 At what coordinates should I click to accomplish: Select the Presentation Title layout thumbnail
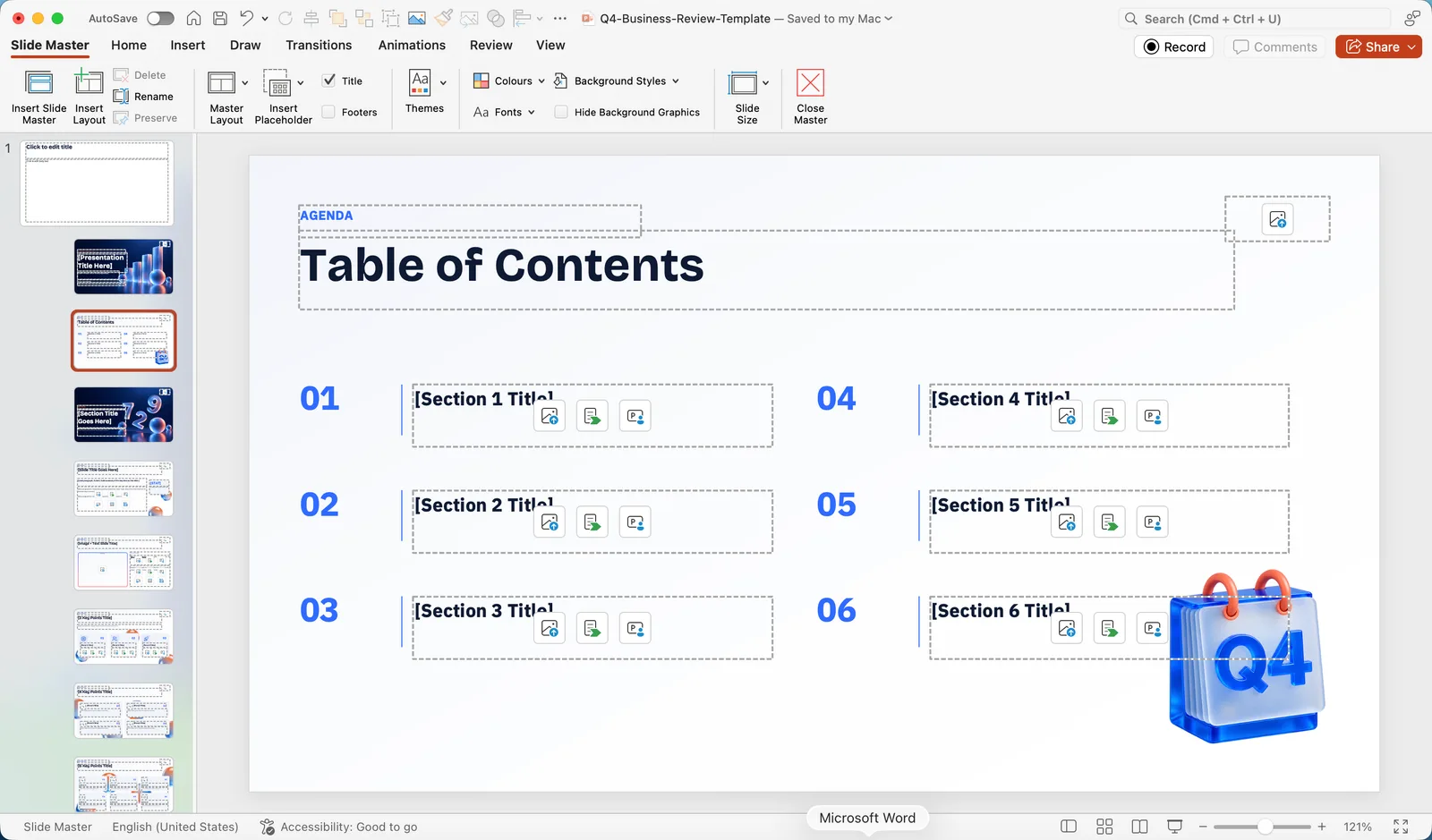(x=124, y=267)
